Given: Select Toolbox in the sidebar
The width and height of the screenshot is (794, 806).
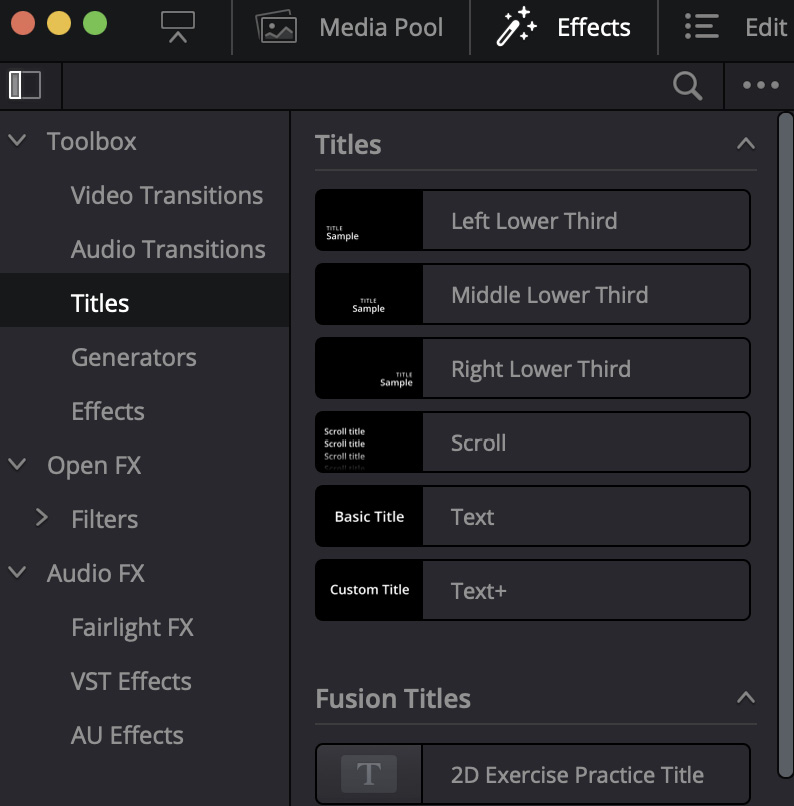Looking at the screenshot, I should point(91,141).
